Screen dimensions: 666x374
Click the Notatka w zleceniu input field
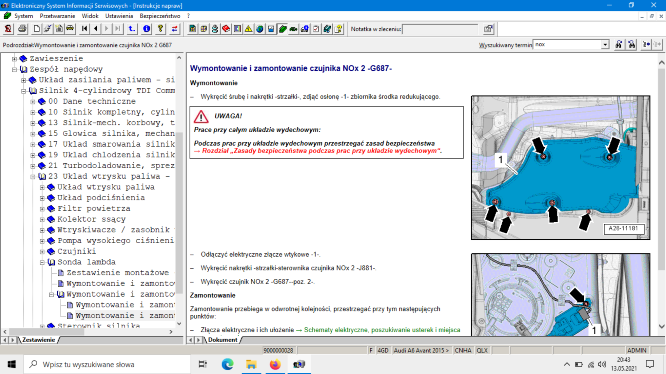(x=440, y=29)
